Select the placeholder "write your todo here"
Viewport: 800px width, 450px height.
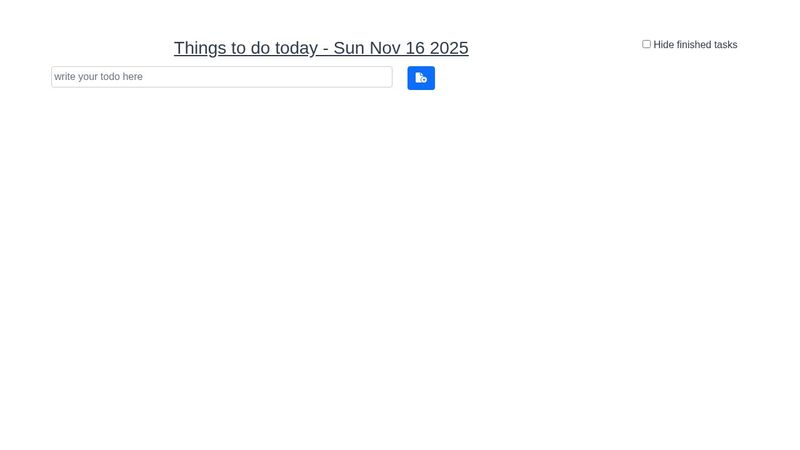(99, 77)
